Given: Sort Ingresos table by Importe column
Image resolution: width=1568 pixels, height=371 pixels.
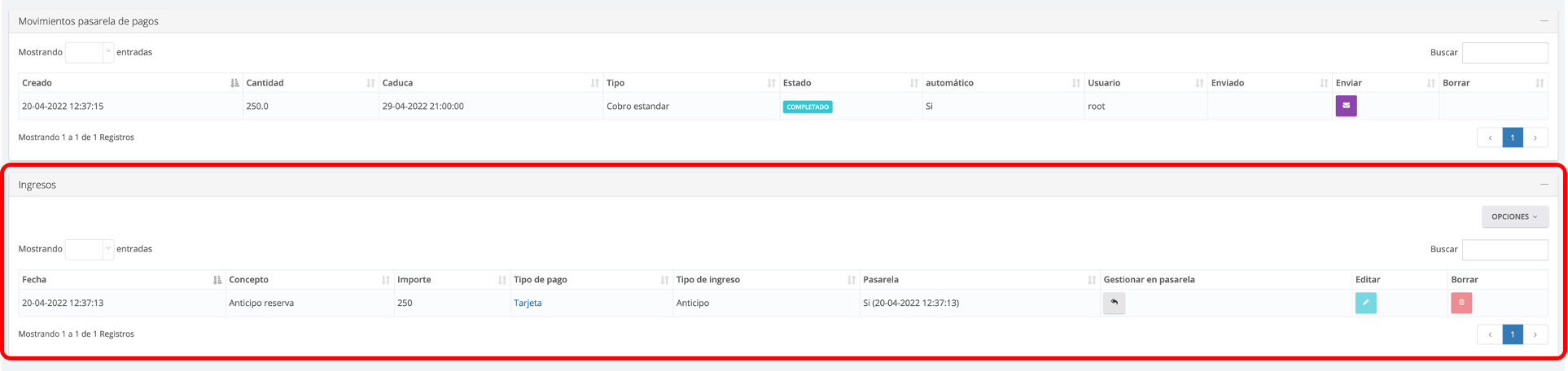Looking at the screenshot, I should tap(451, 280).
